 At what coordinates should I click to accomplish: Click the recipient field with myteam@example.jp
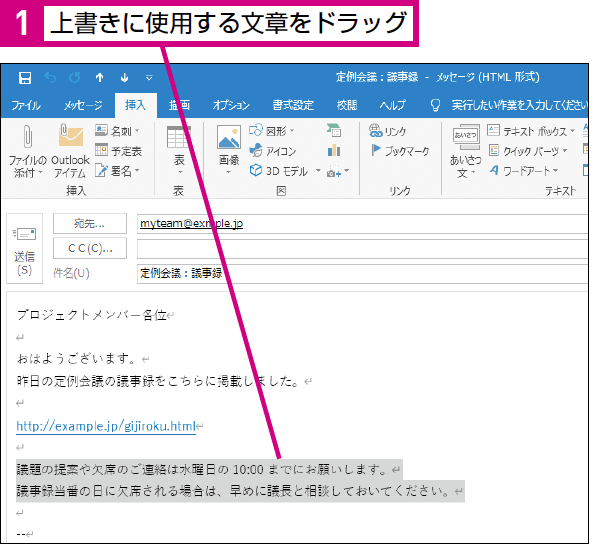[362, 223]
